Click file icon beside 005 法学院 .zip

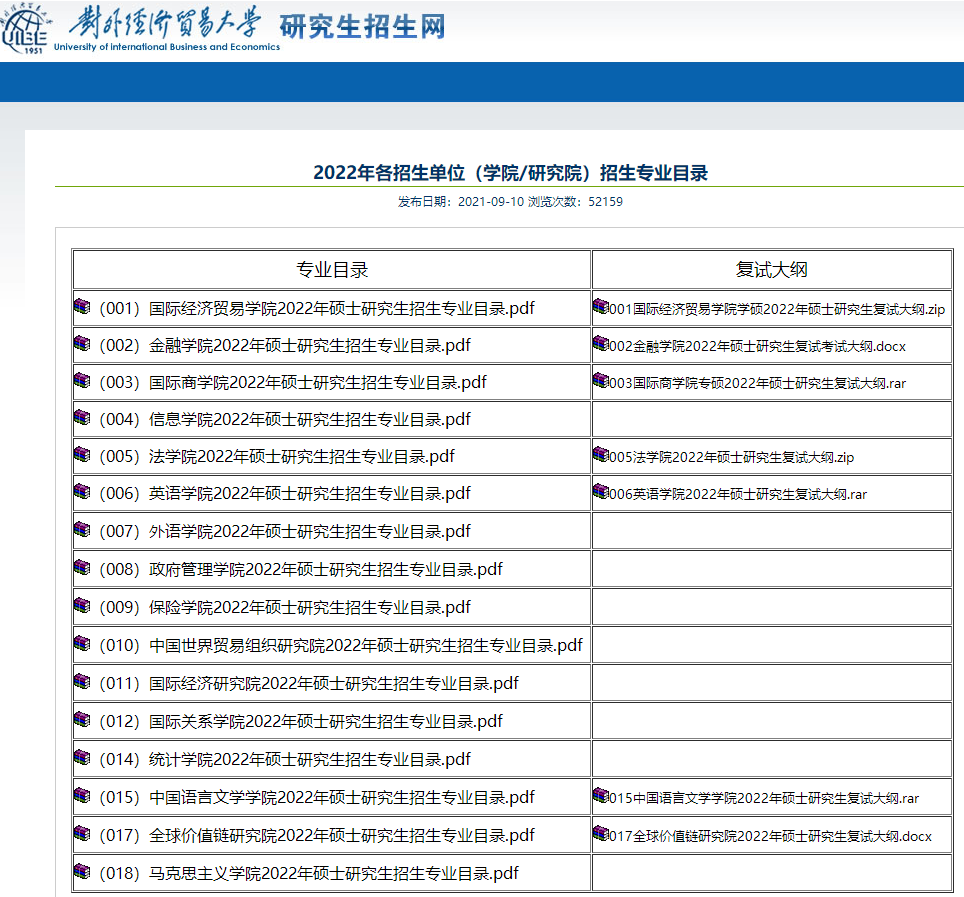click(601, 454)
